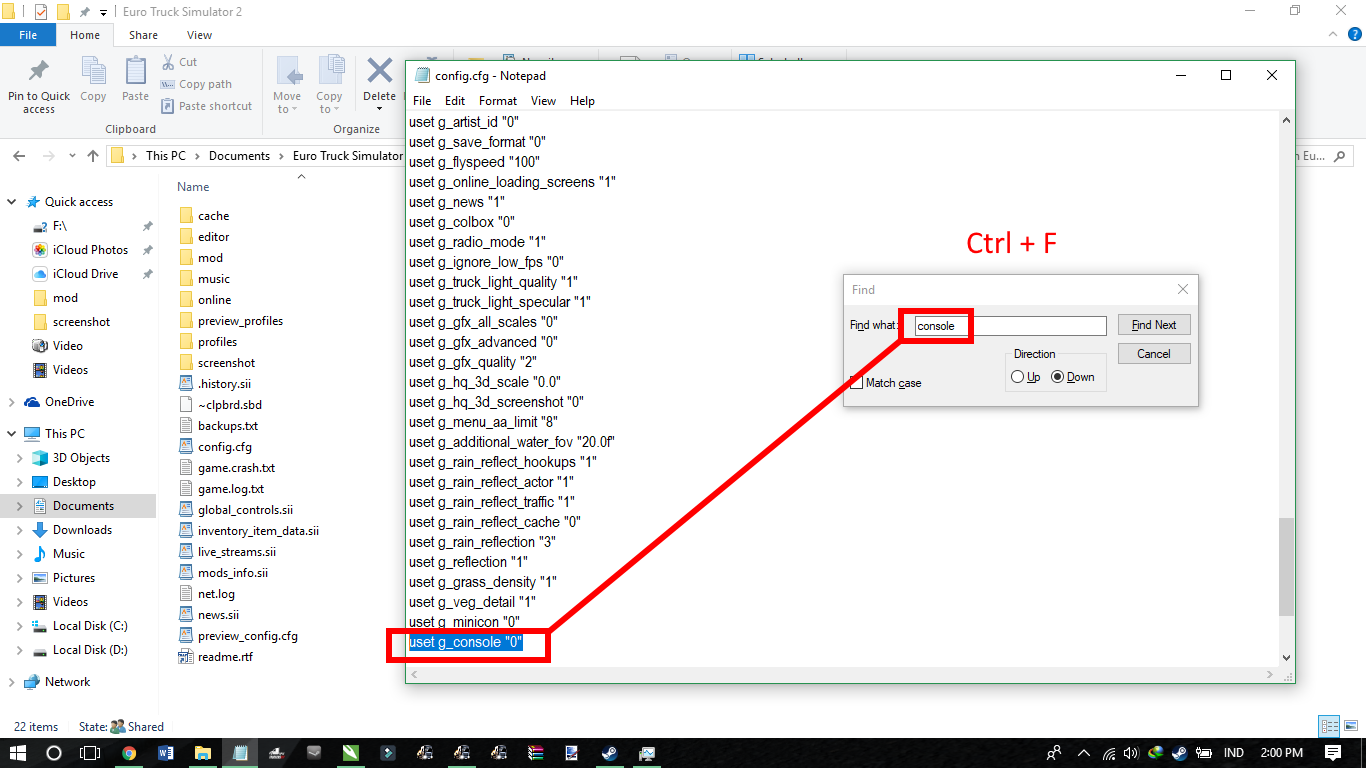Open Steam from the taskbar
This screenshot has width=1366, height=768.
pyautogui.click(x=608, y=753)
